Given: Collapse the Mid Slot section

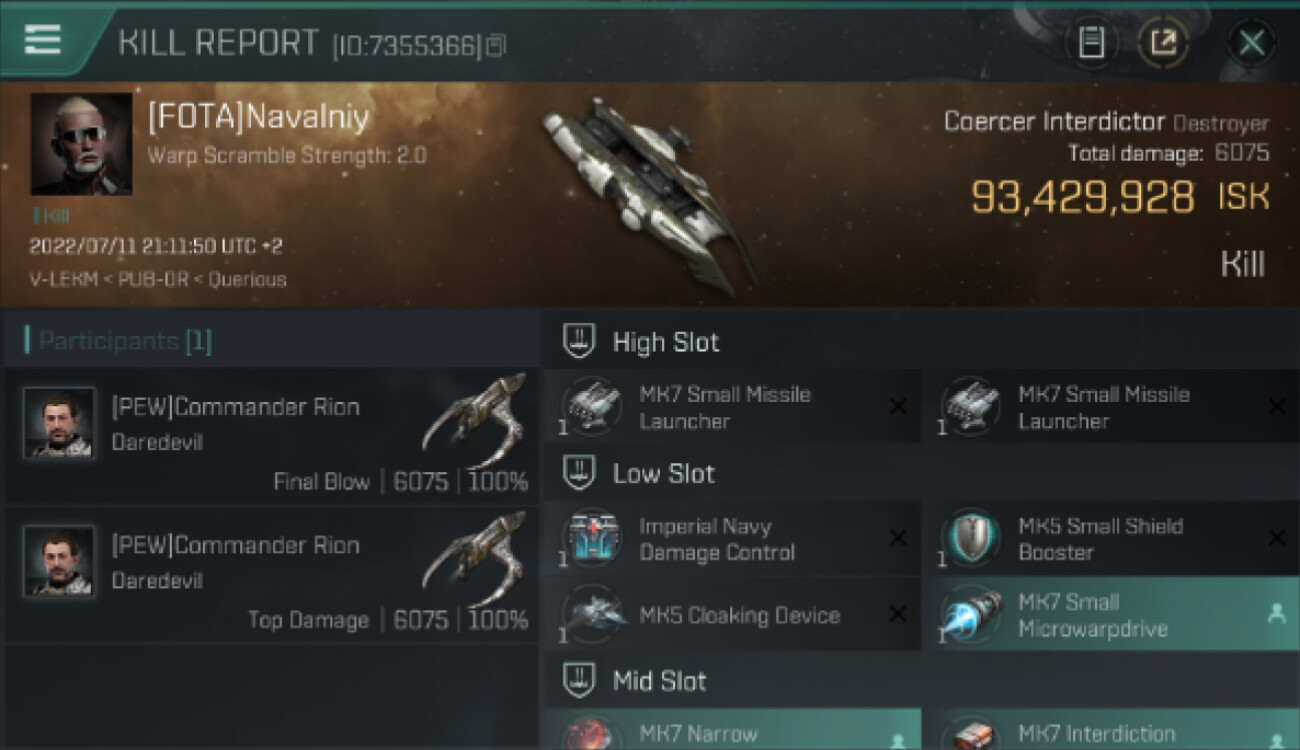Looking at the screenshot, I should pyautogui.click(x=578, y=681).
